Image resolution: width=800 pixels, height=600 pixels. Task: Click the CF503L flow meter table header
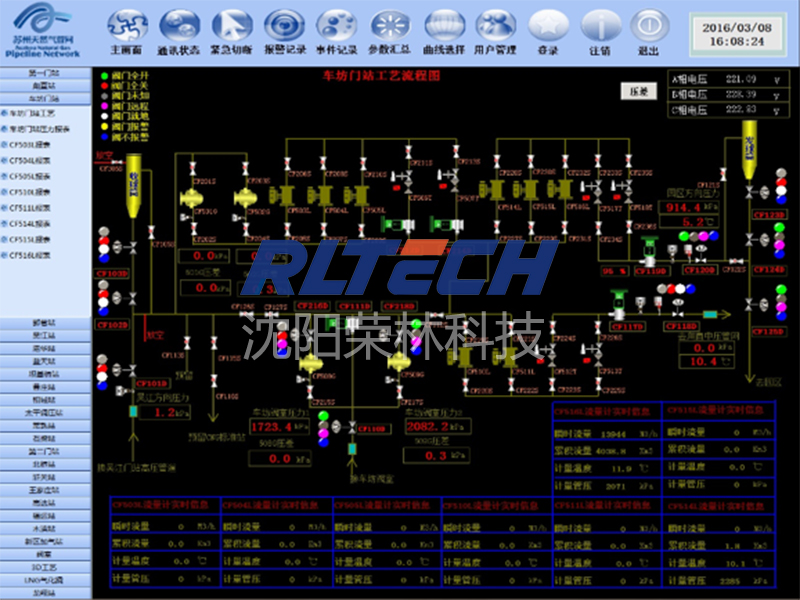tap(164, 505)
